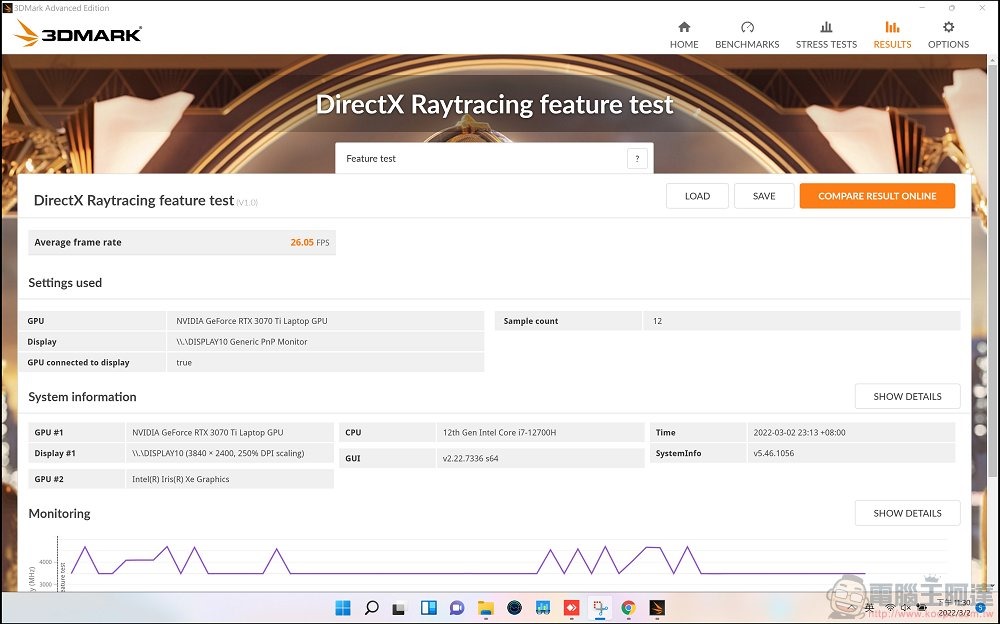Click the GPU #1 value in System information
1000x624 pixels.
[207, 433]
